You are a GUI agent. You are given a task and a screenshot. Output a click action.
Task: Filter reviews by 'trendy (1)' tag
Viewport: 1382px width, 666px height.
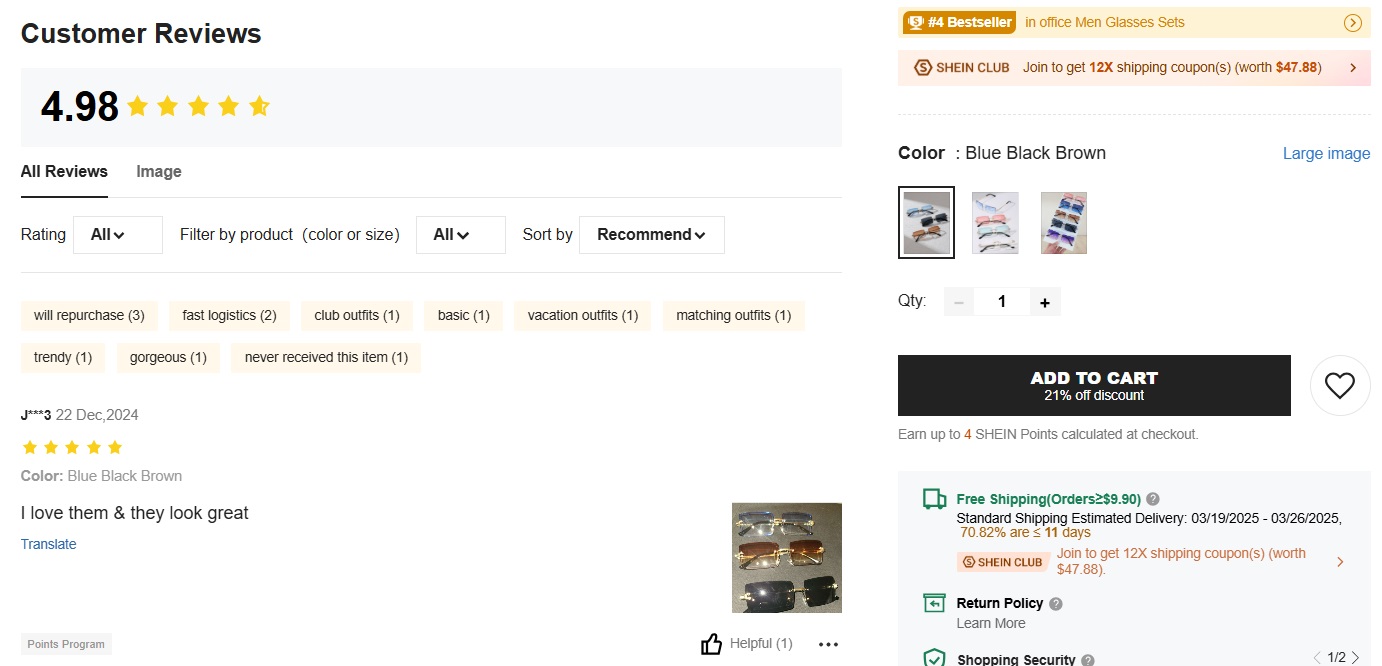(63, 358)
